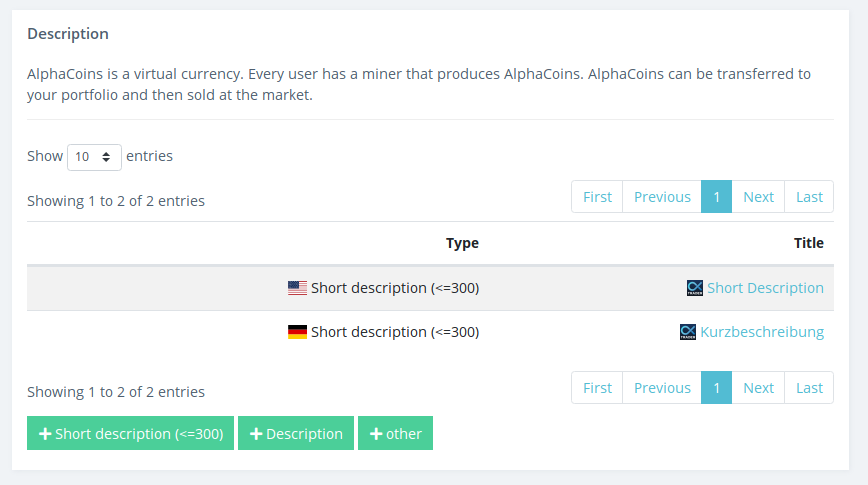Click Next in bottom pagination
868x485 pixels.
pos(758,388)
